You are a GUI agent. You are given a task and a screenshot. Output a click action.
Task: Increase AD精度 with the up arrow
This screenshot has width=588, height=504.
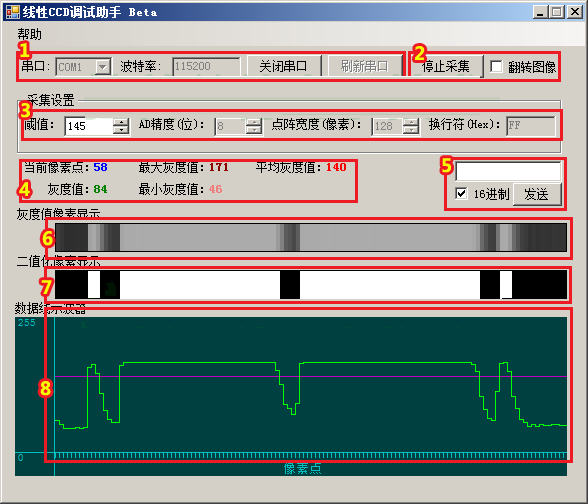coord(254,122)
